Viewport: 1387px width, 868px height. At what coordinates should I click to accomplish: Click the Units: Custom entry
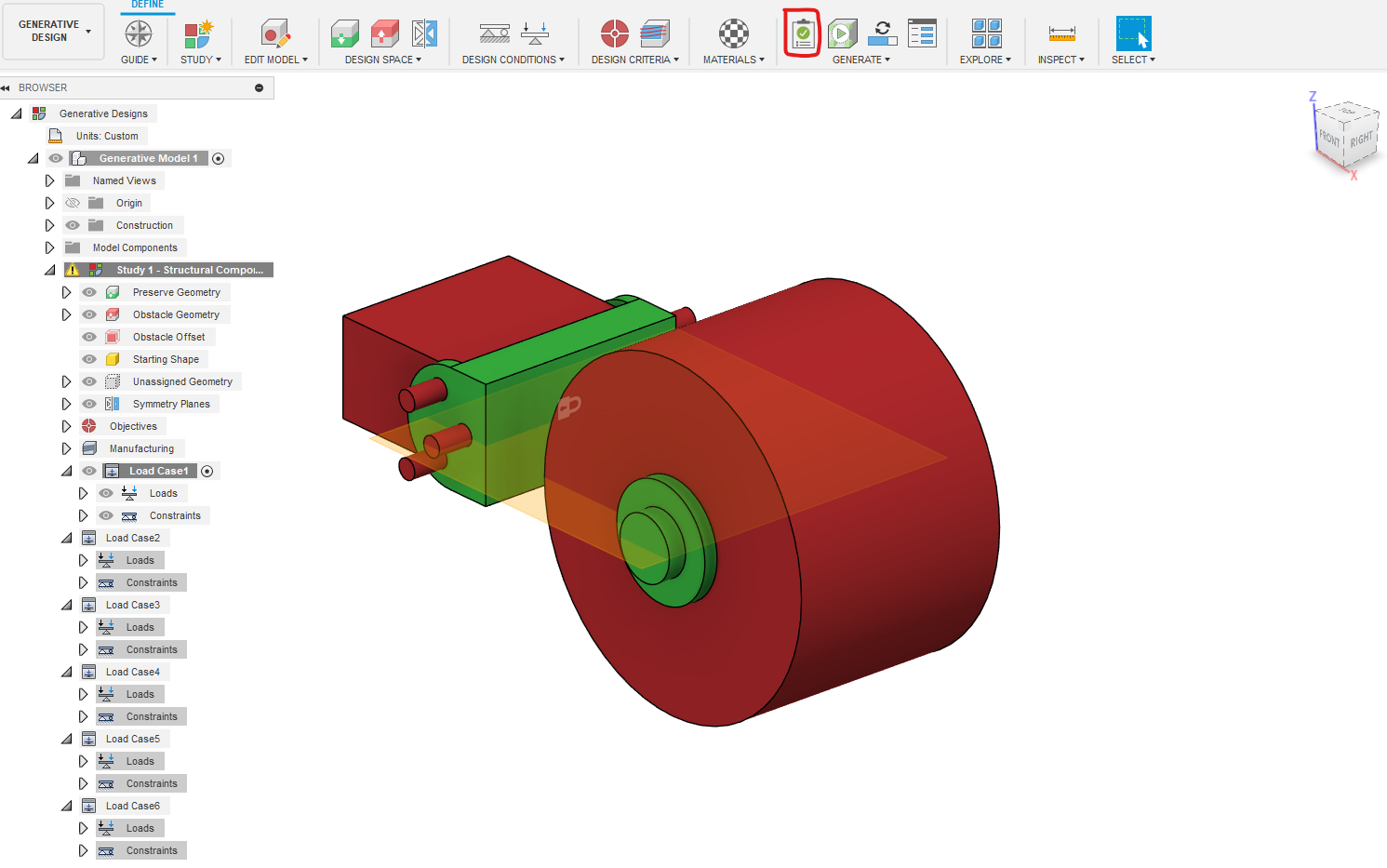tap(105, 135)
